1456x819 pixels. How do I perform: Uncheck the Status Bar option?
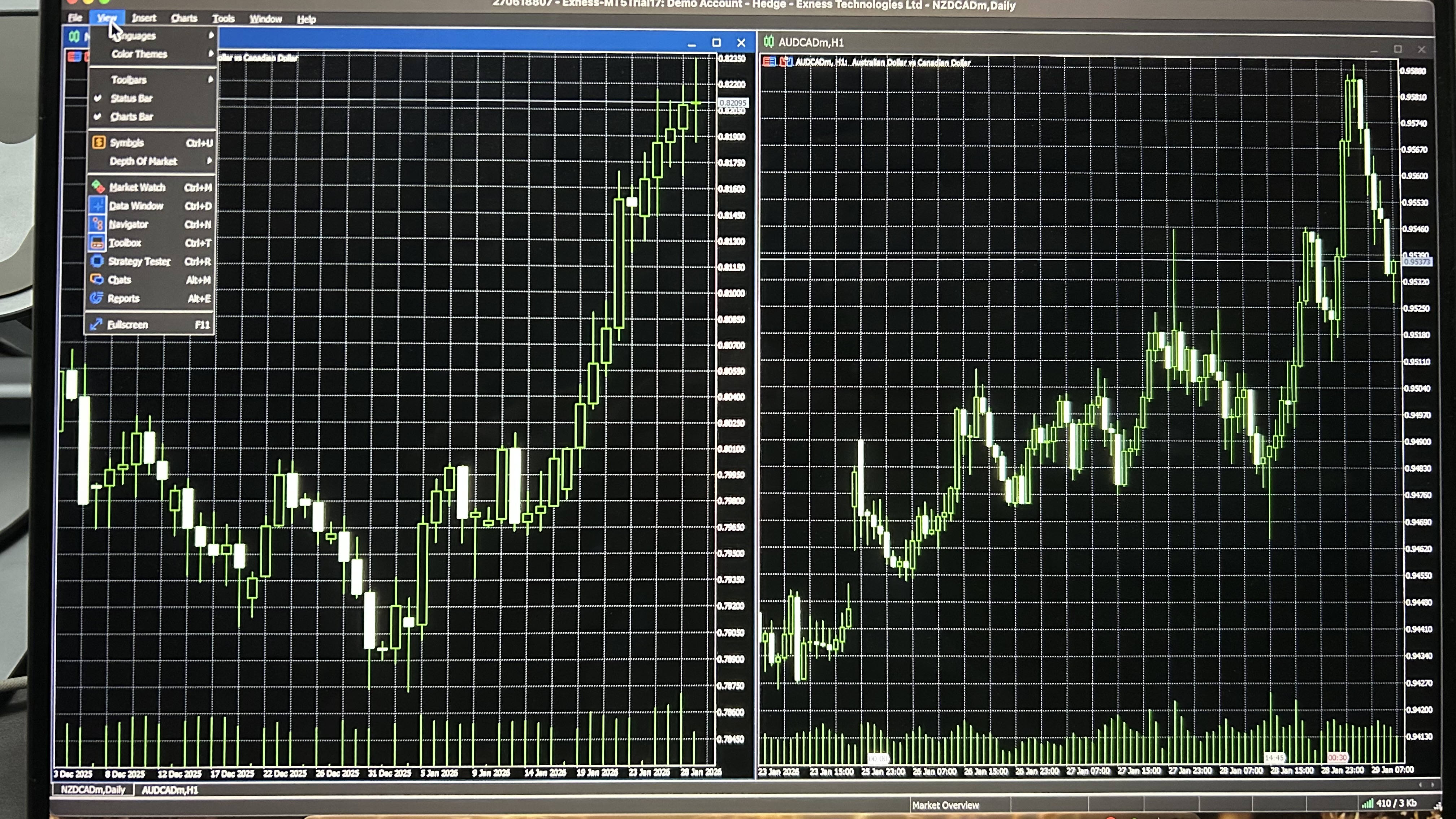point(131,98)
